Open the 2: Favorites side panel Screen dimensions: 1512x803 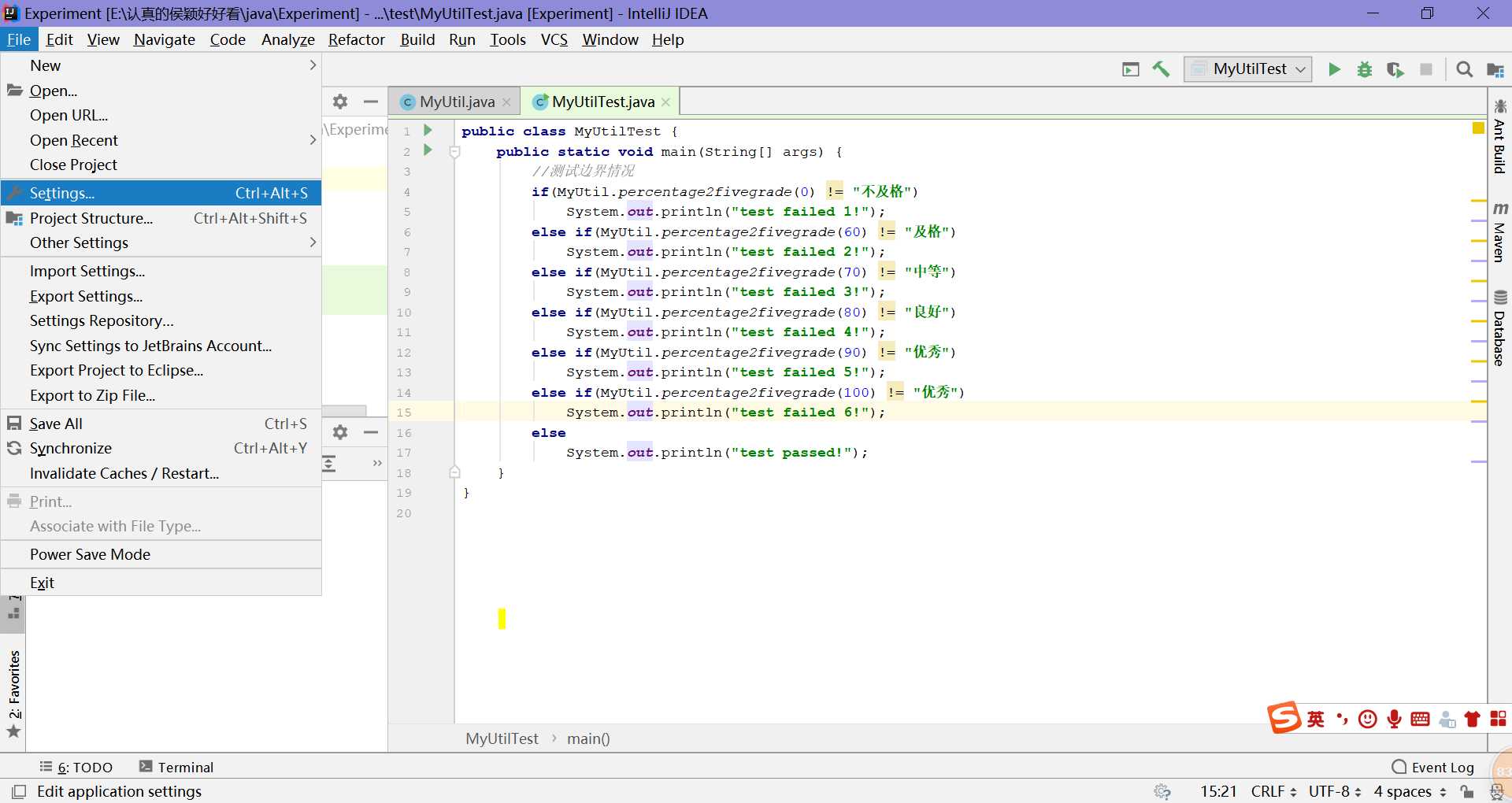pyautogui.click(x=13, y=694)
